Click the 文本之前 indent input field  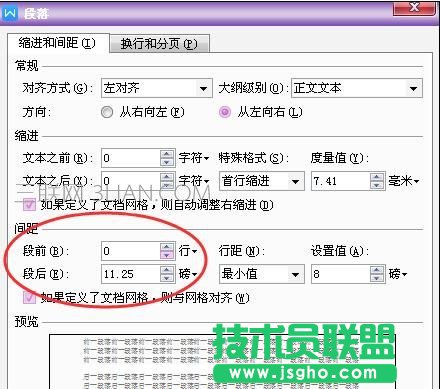[x=131, y=158]
